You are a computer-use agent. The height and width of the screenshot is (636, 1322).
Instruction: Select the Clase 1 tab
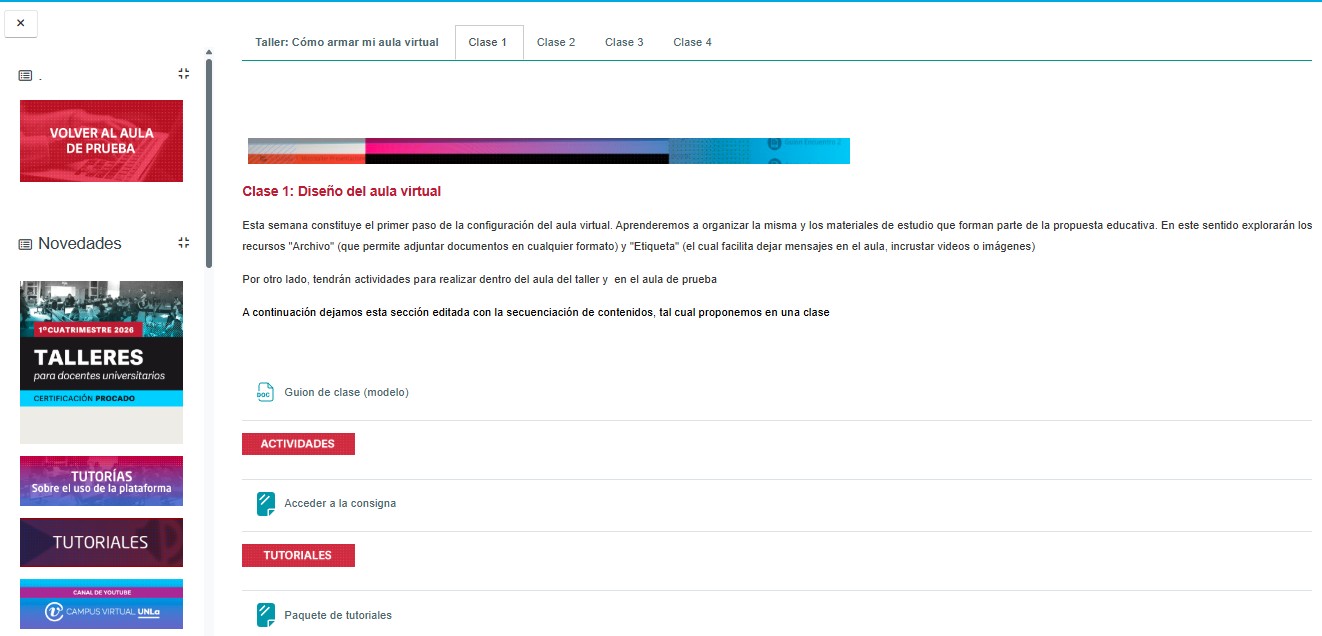488,43
